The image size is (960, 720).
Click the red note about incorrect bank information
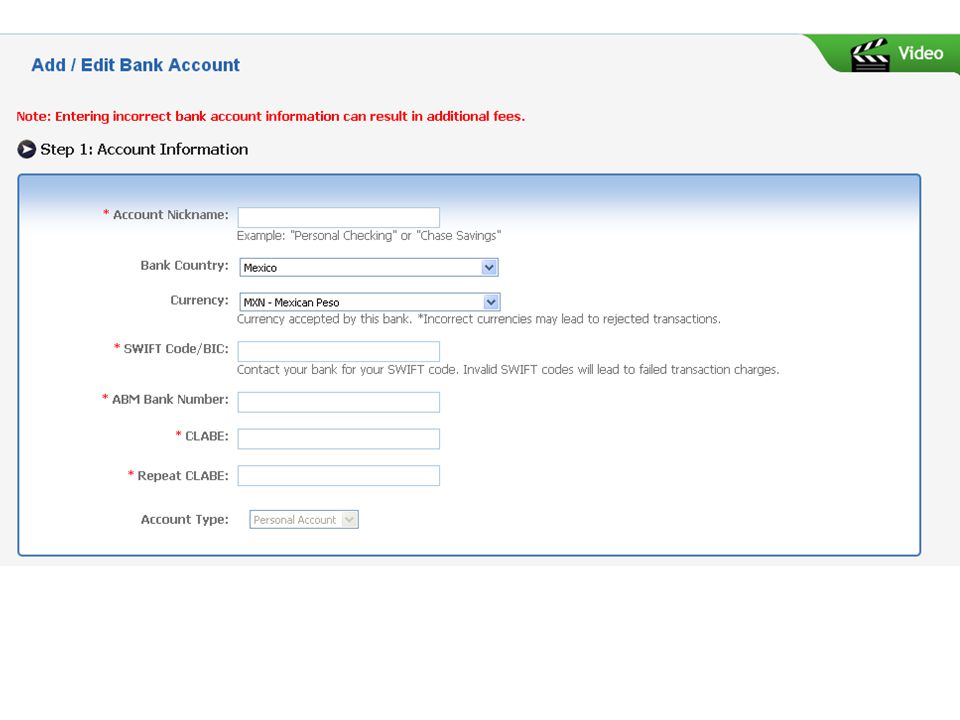click(271, 116)
